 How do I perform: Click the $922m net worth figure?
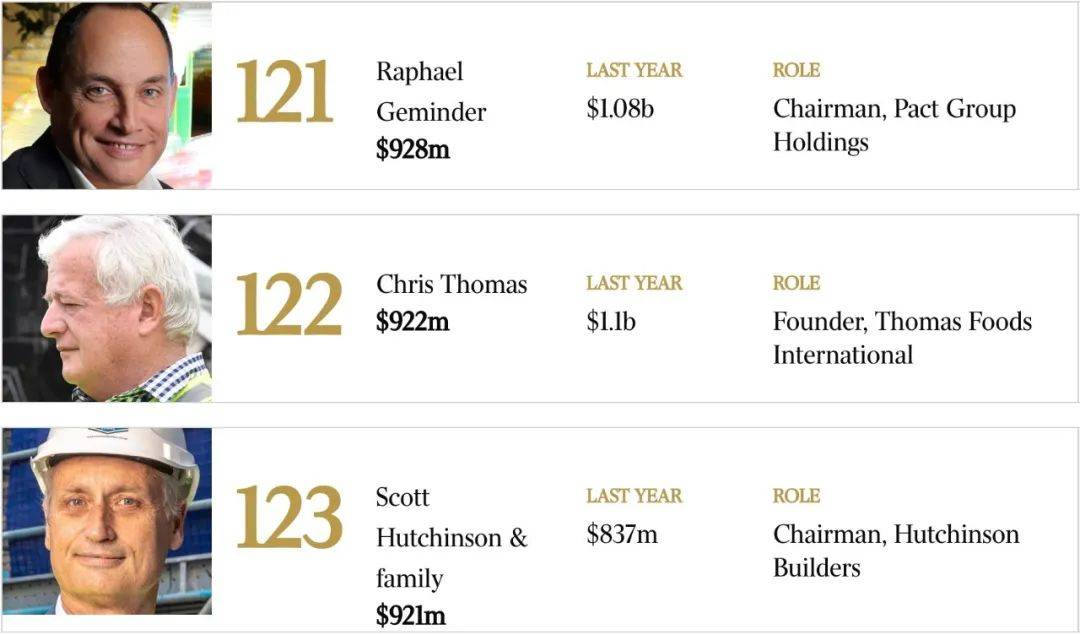(413, 322)
